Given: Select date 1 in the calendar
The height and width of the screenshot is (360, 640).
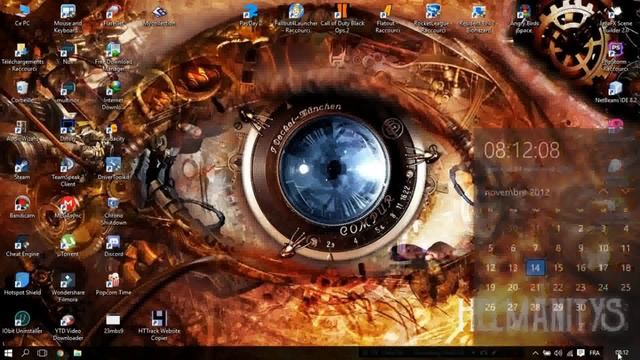Looking at the screenshot, I should point(558,229).
